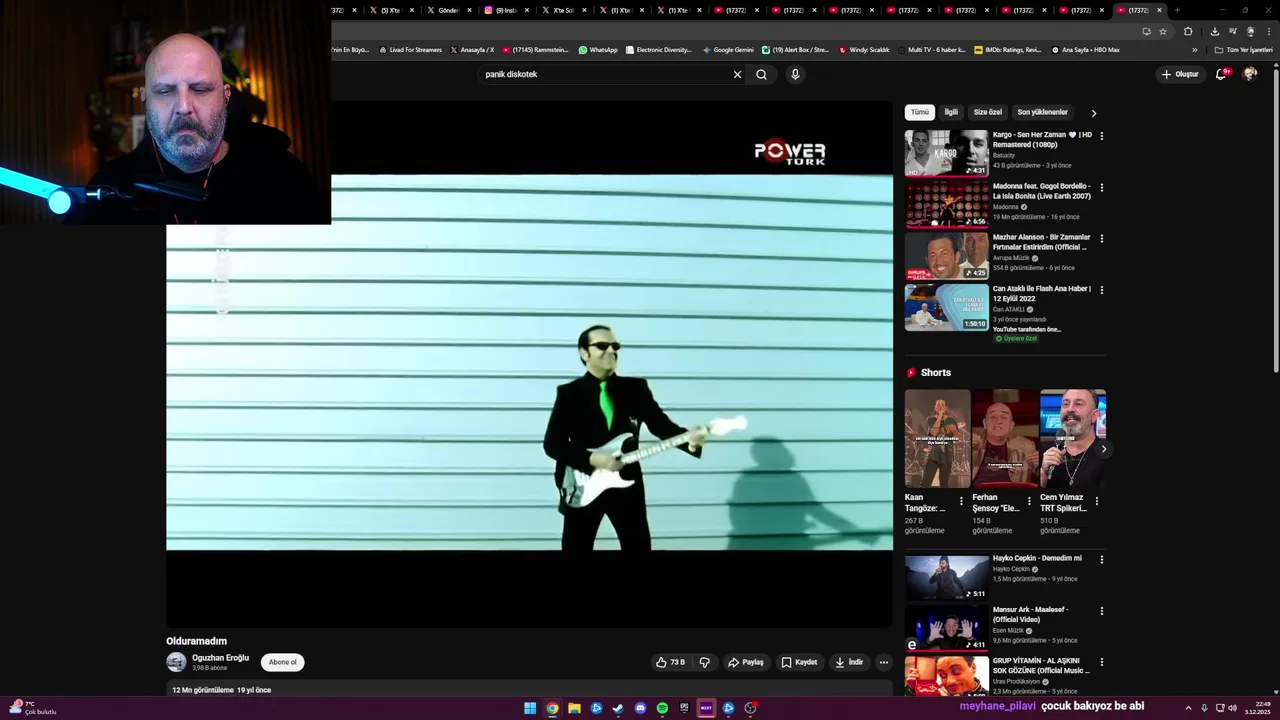This screenshot has height=720, width=1280.
Task: Select the Size özel filter chip
Action: click(x=988, y=112)
